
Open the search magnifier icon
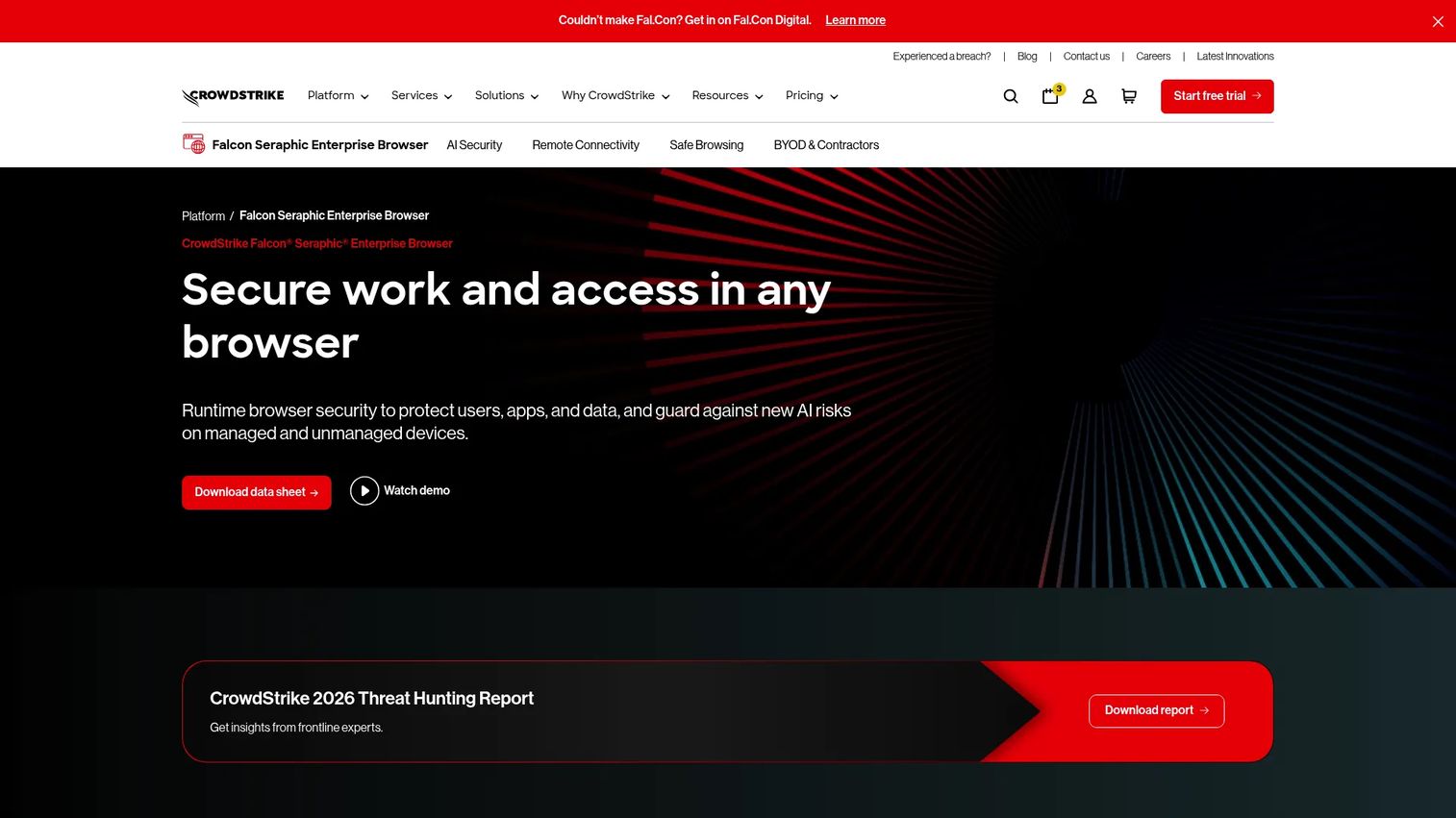[x=1011, y=96]
